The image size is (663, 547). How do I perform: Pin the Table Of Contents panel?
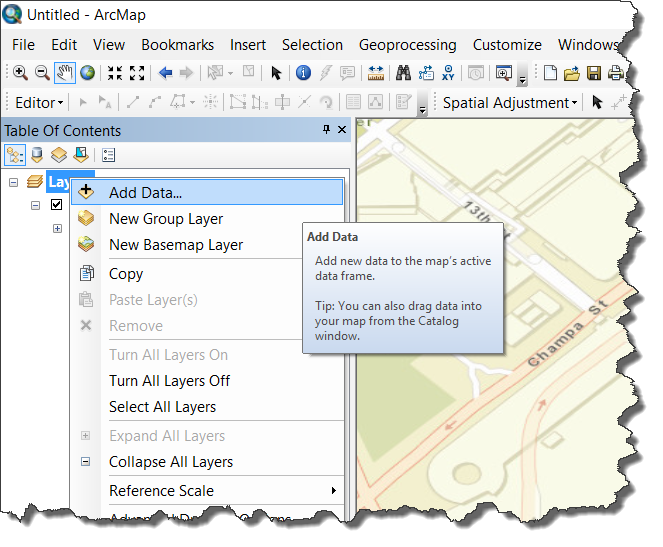point(326,129)
